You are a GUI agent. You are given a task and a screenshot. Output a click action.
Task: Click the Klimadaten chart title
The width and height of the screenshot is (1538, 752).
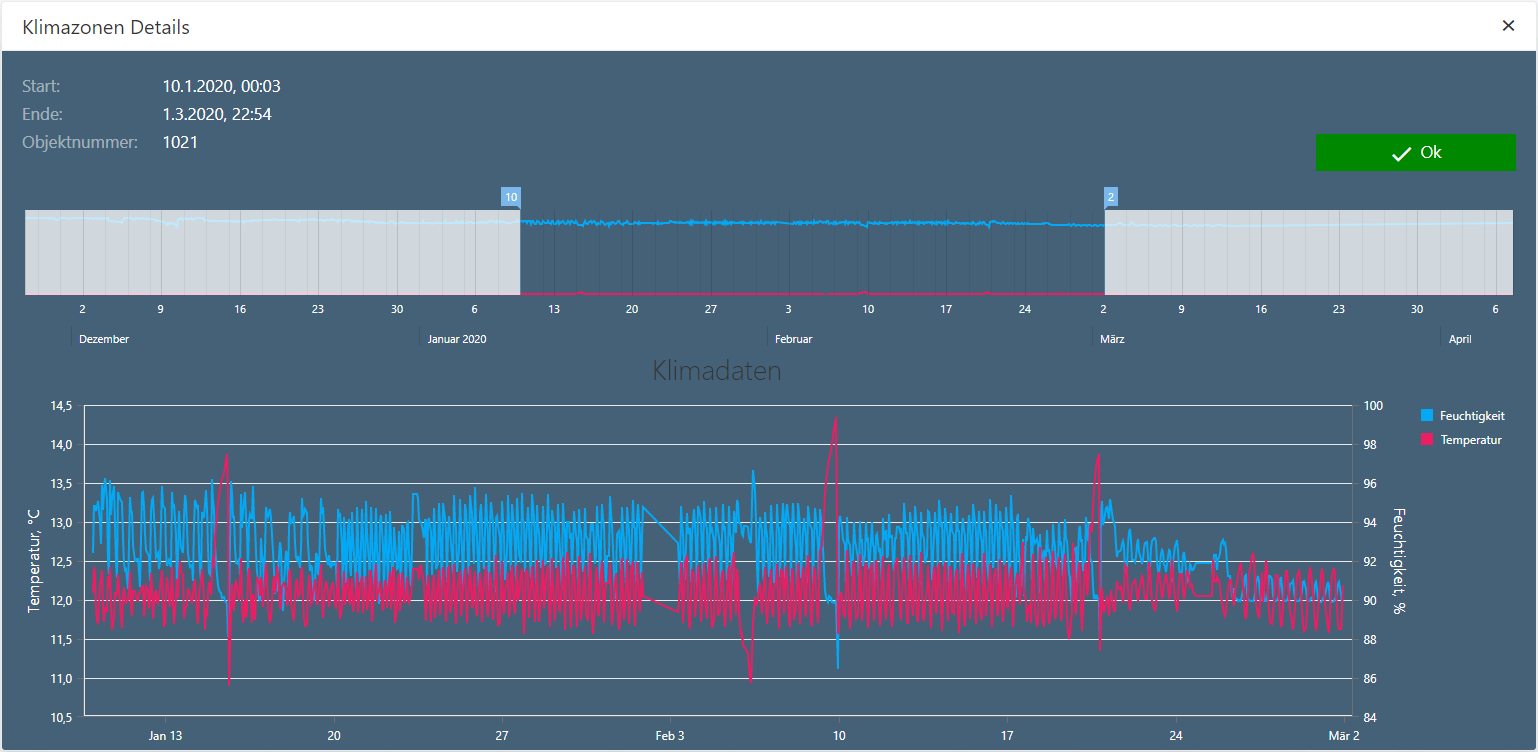pos(717,371)
